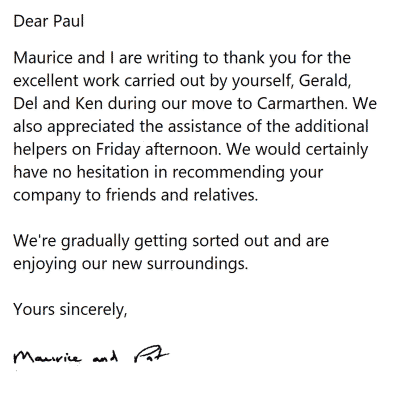Click the word 'certainly' in the text
Screen dimensions: 400x404
(x=337, y=150)
